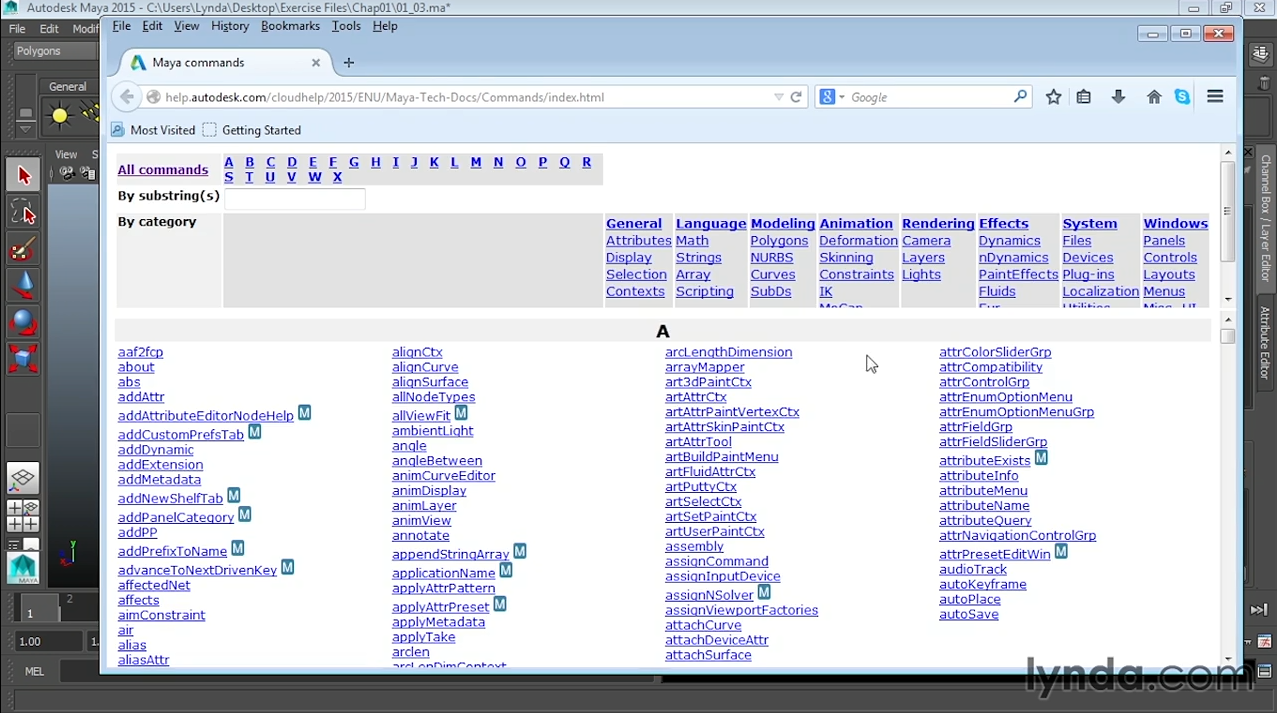Image resolution: width=1277 pixels, height=713 pixels.
Task: Follow the Polygons category link
Action: click(778, 241)
